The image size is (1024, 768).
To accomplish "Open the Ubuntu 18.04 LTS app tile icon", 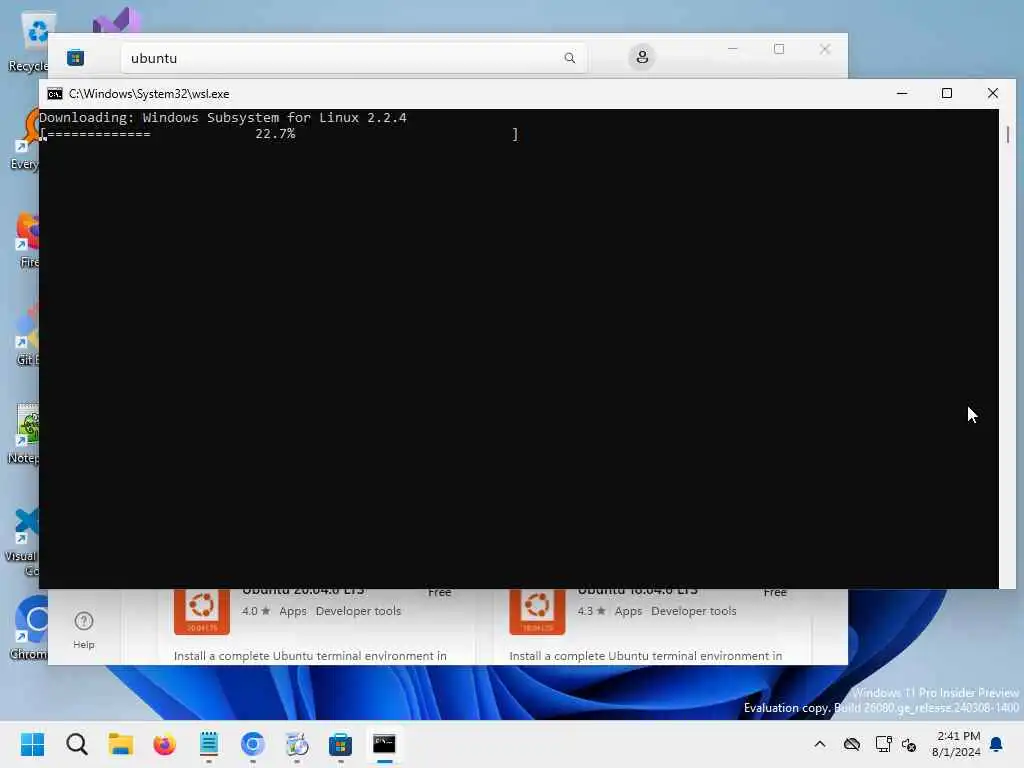I will coord(537,611).
